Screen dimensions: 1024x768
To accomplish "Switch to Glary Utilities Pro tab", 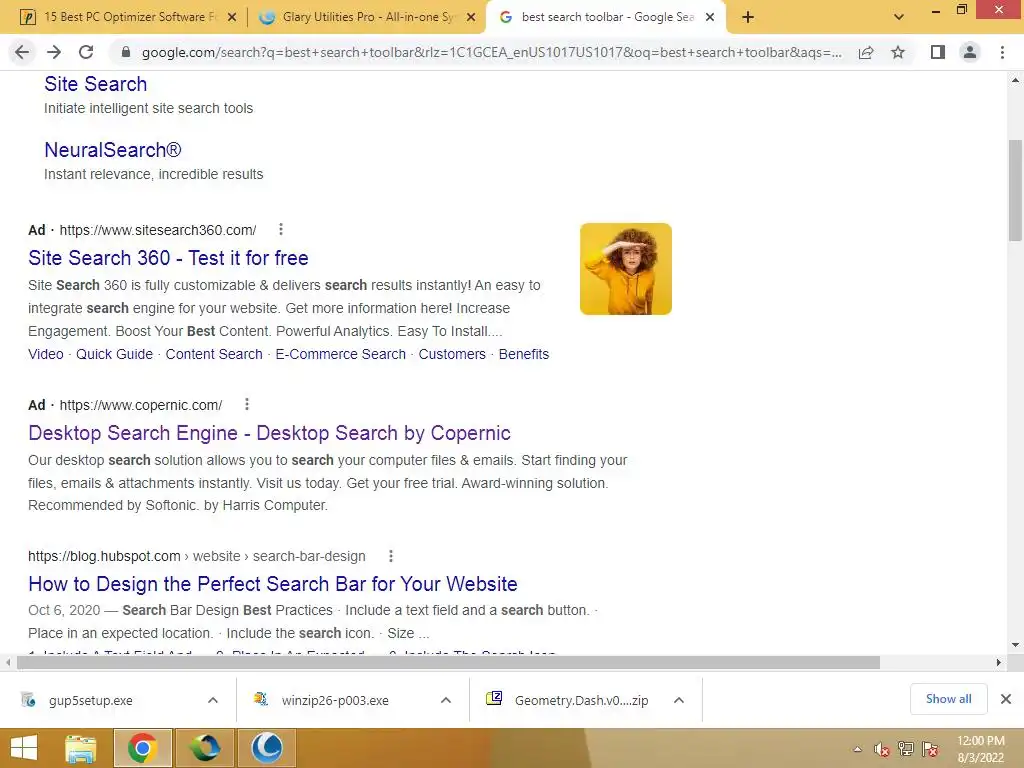I will 366,17.
